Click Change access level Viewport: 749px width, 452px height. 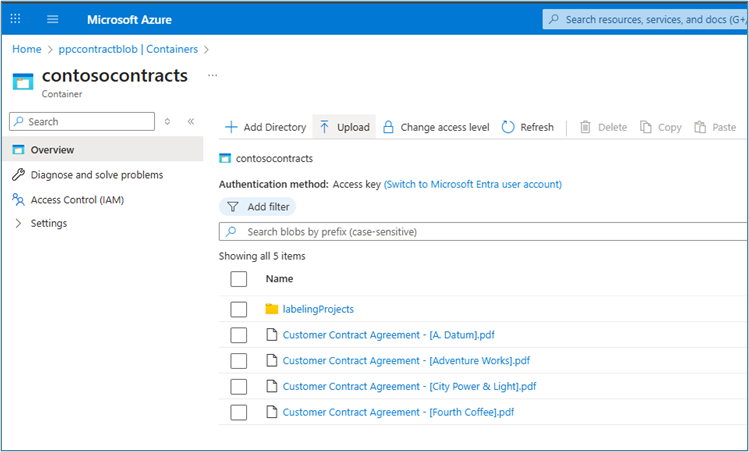(x=436, y=127)
